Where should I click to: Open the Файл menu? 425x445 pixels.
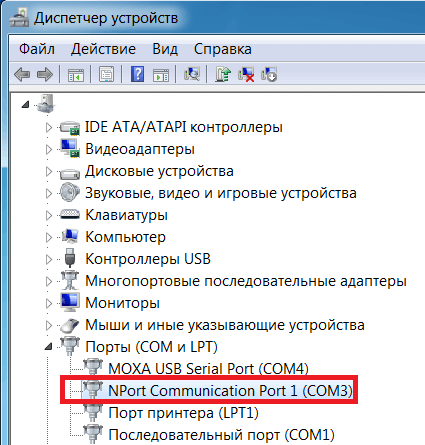pyautogui.click(x=37, y=49)
